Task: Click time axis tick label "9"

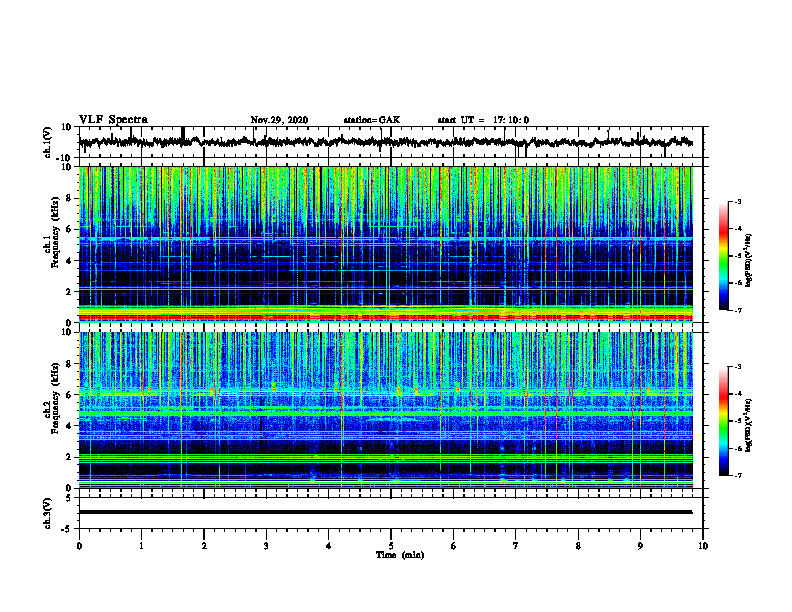Action: 640,546
